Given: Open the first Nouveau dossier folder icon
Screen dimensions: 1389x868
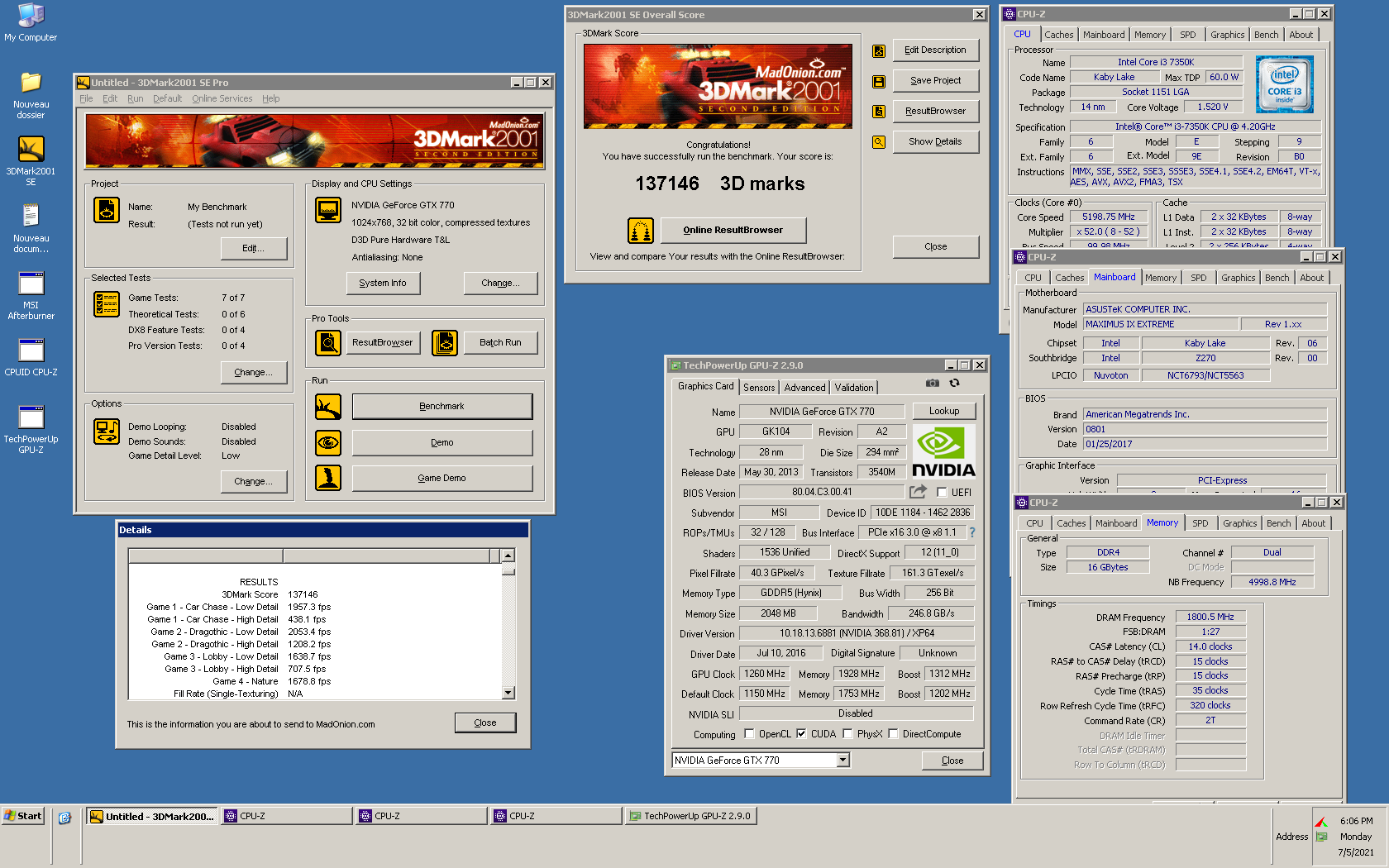Looking at the screenshot, I should pyautogui.click(x=31, y=95).
